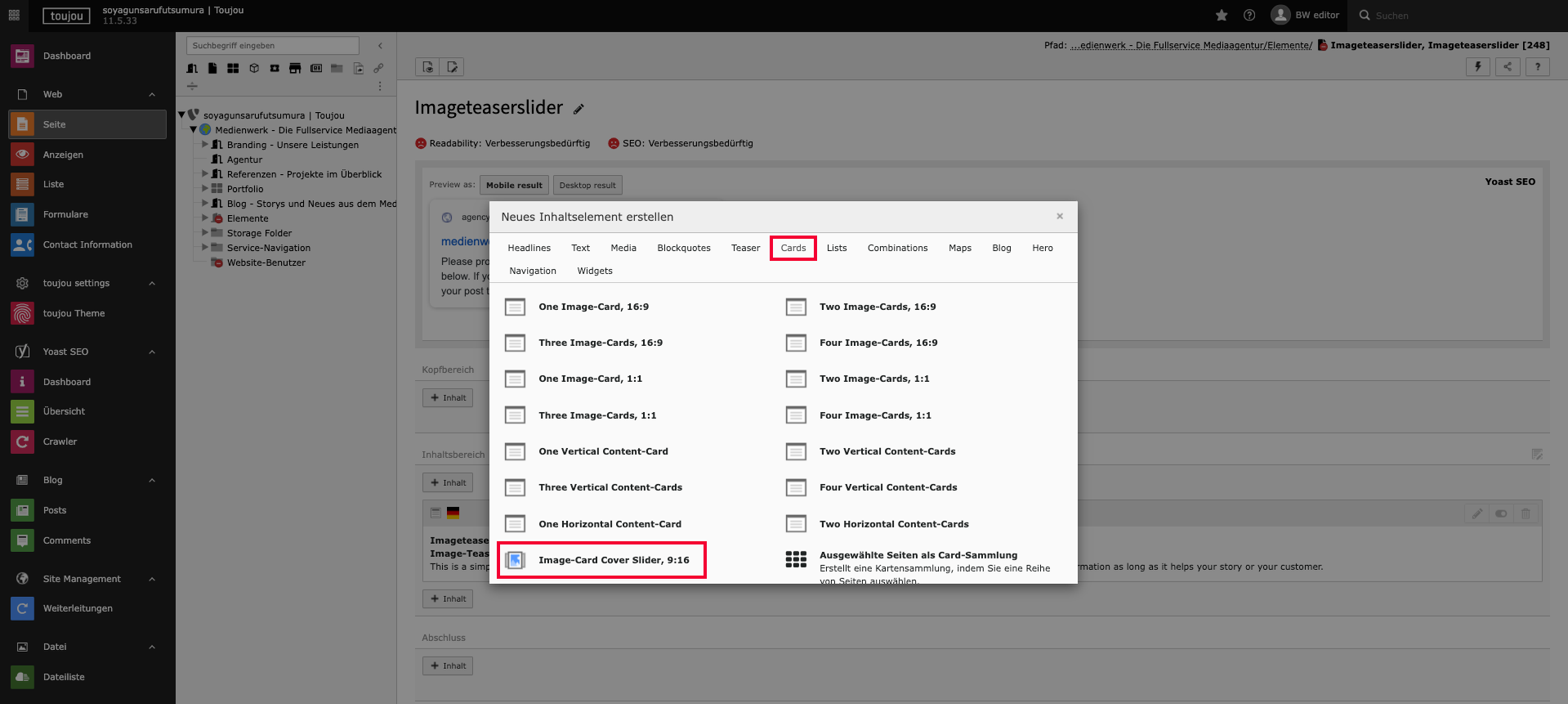Select Two Horizontal Content-Cards option
1568x704 pixels.
(894, 524)
